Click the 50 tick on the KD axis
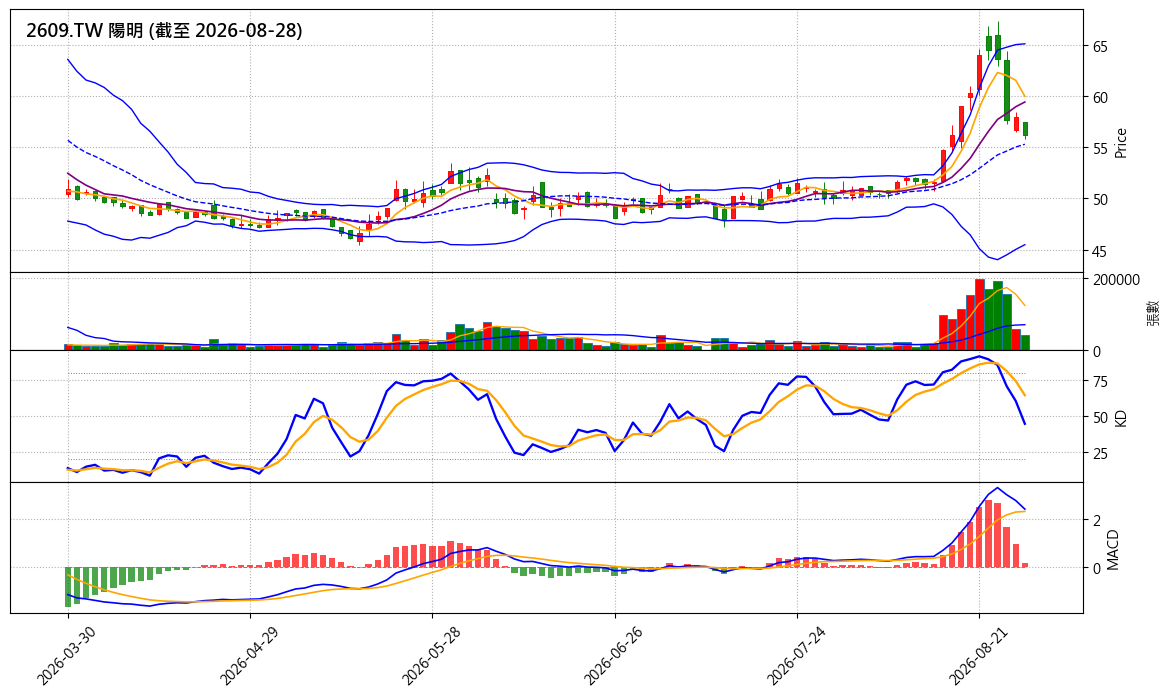The image size is (1172, 698). [x=1100, y=418]
